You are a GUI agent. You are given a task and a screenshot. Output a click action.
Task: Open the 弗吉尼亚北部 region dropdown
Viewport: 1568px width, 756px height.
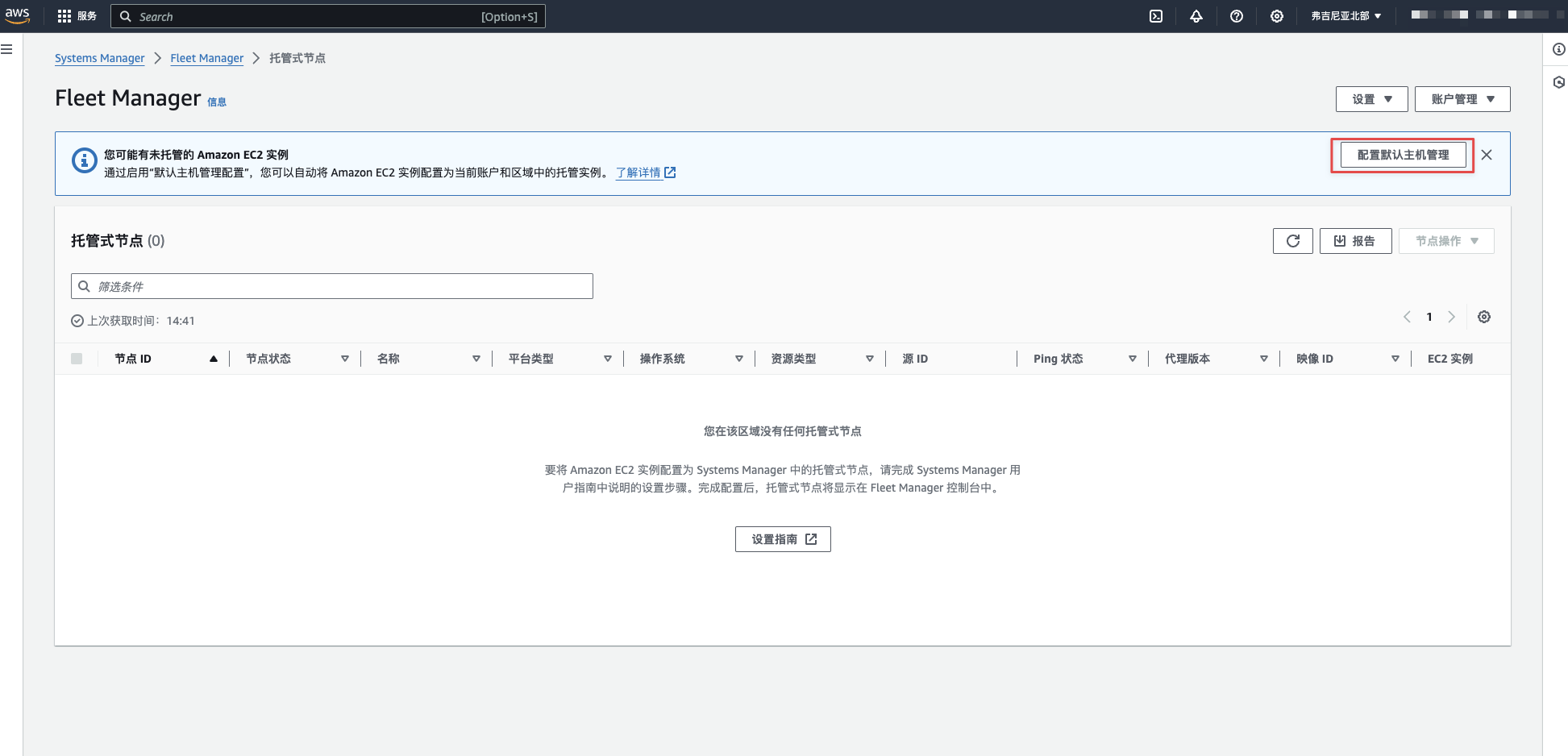(x=1346, y=16)
